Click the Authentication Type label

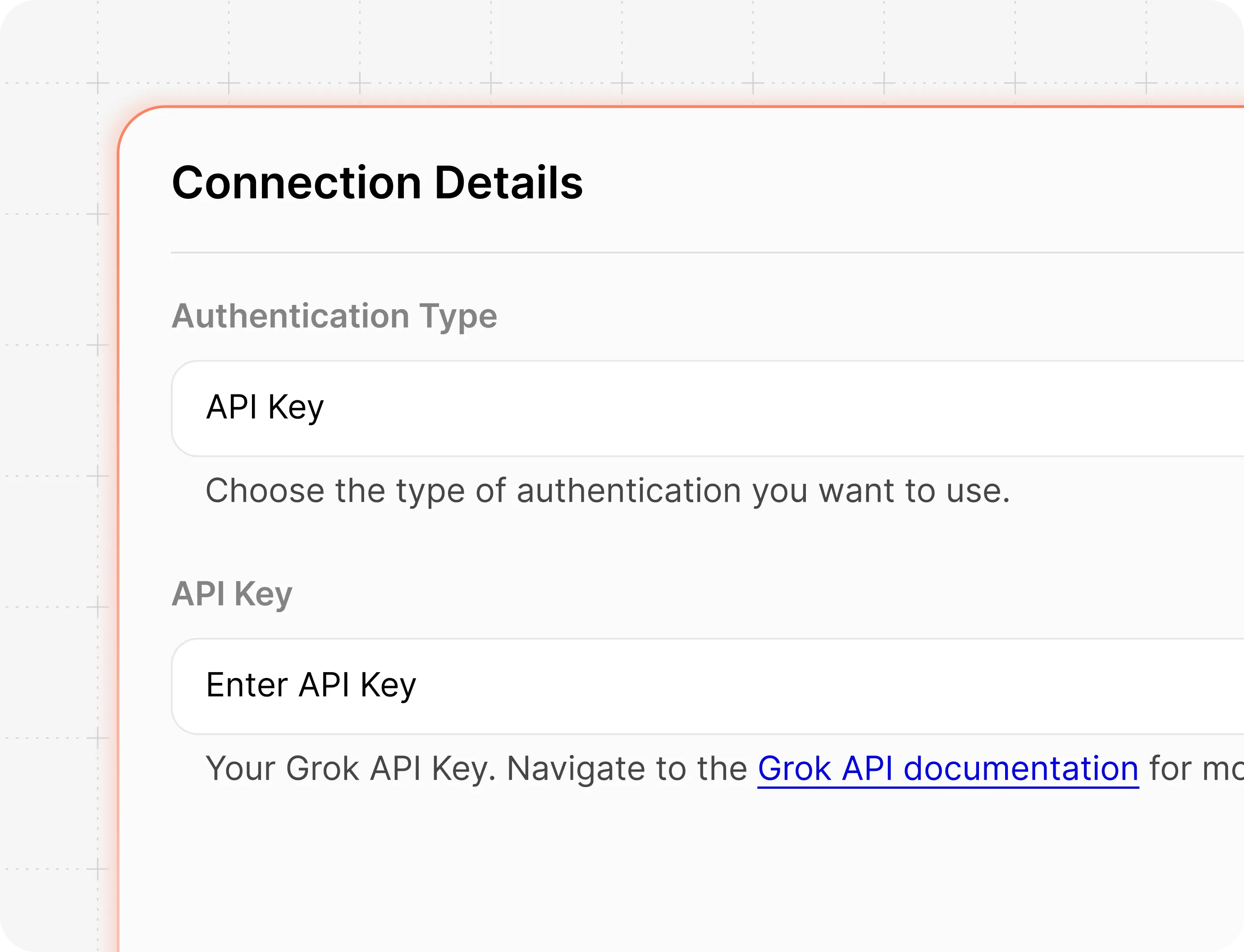coord(334,316)
